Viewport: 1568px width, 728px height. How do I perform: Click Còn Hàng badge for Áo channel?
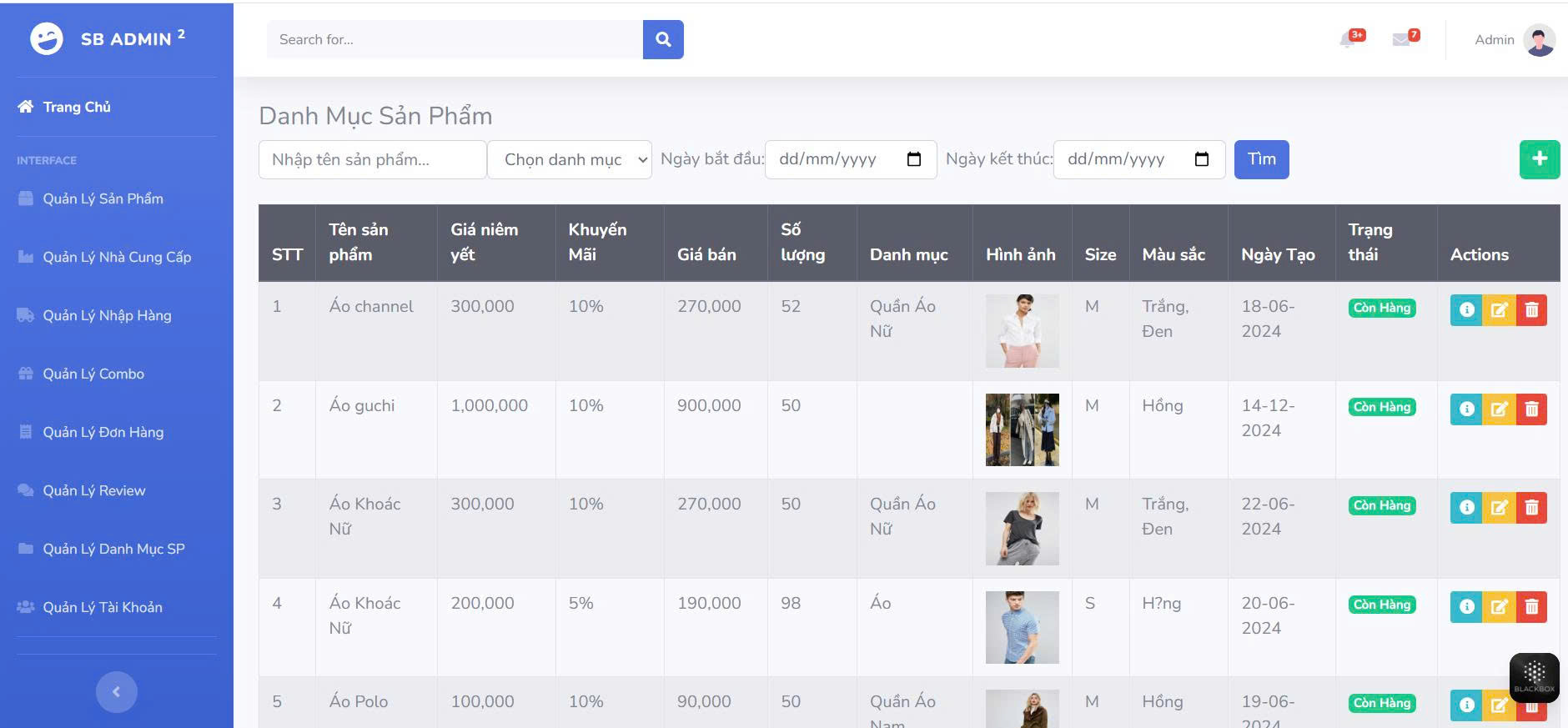(x=1382, y=308)
